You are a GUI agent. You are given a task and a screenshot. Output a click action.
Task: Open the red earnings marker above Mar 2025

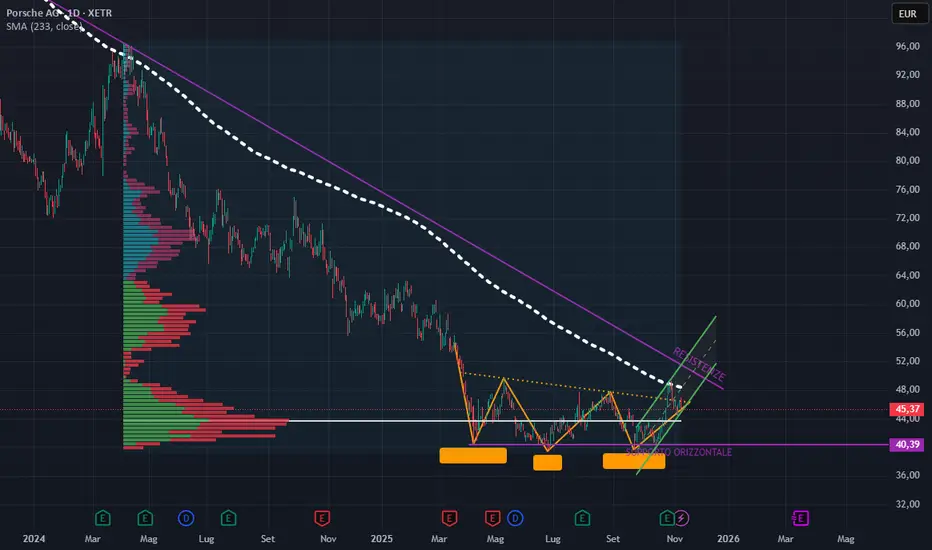coord(449,518)
